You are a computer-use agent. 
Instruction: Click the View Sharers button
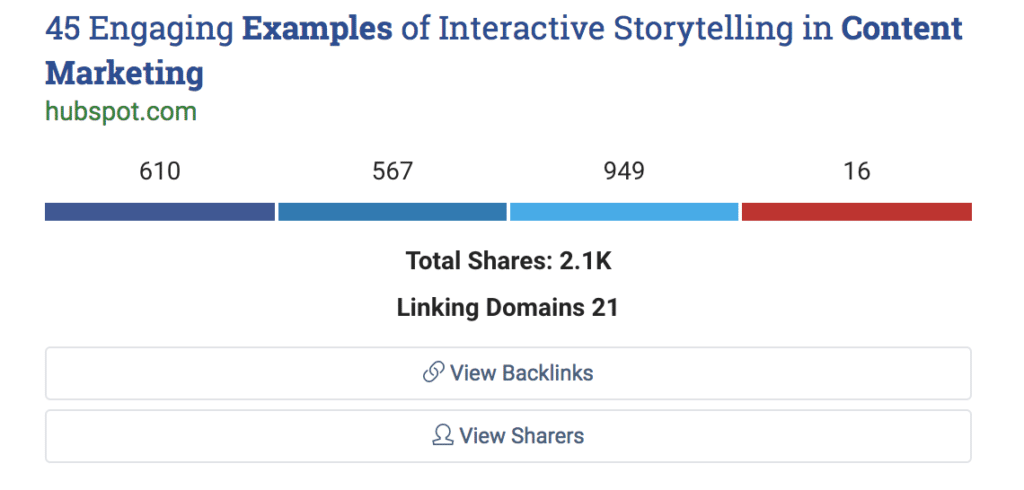(508, 436)
